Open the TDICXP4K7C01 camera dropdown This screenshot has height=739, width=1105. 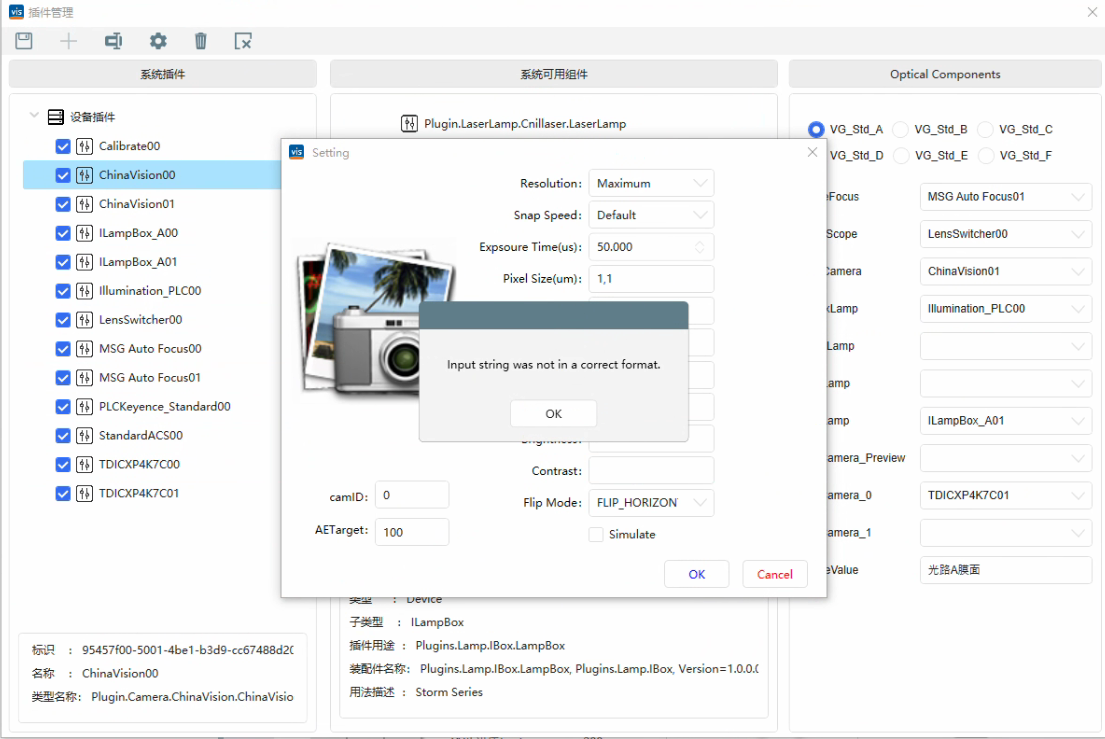coord(1006,495)
